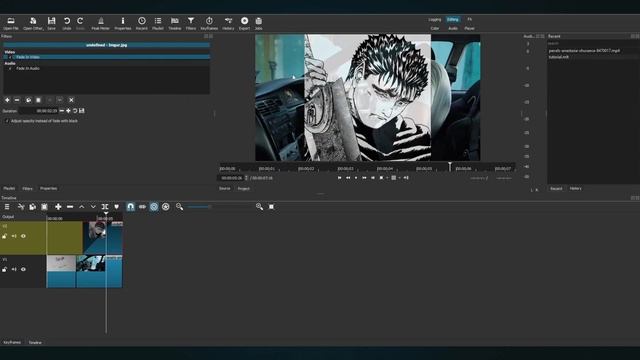Lock the V2 track
This screenshot has width=640, height=360.
click(4, 236)
